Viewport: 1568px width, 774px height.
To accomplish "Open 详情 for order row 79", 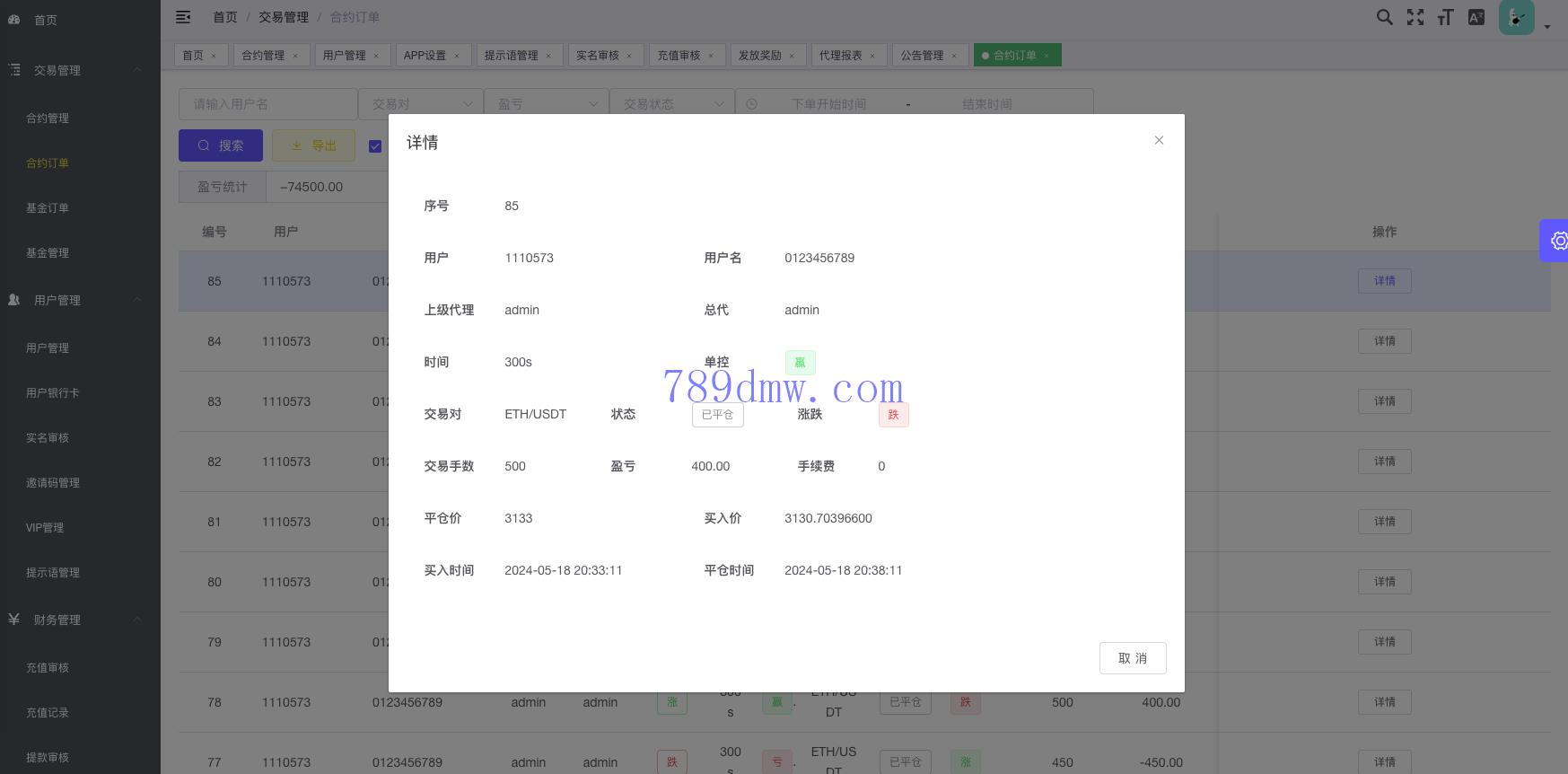I will tap(1384, 642).
